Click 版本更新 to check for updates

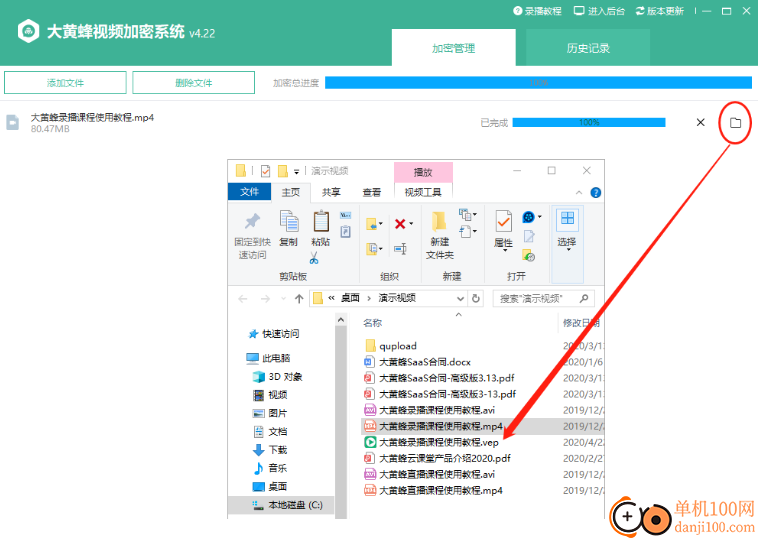click(660, 11)
